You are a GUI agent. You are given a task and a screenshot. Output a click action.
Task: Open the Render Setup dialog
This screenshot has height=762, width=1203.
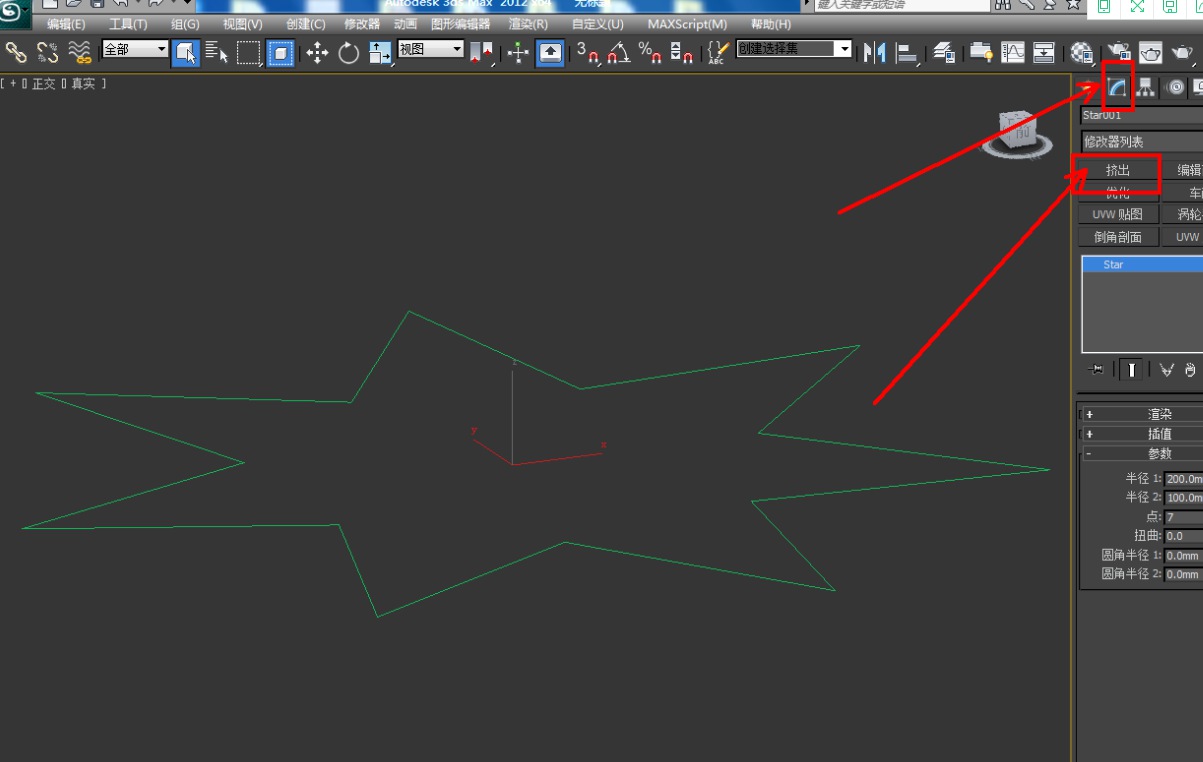click(x=1120, y=52)
